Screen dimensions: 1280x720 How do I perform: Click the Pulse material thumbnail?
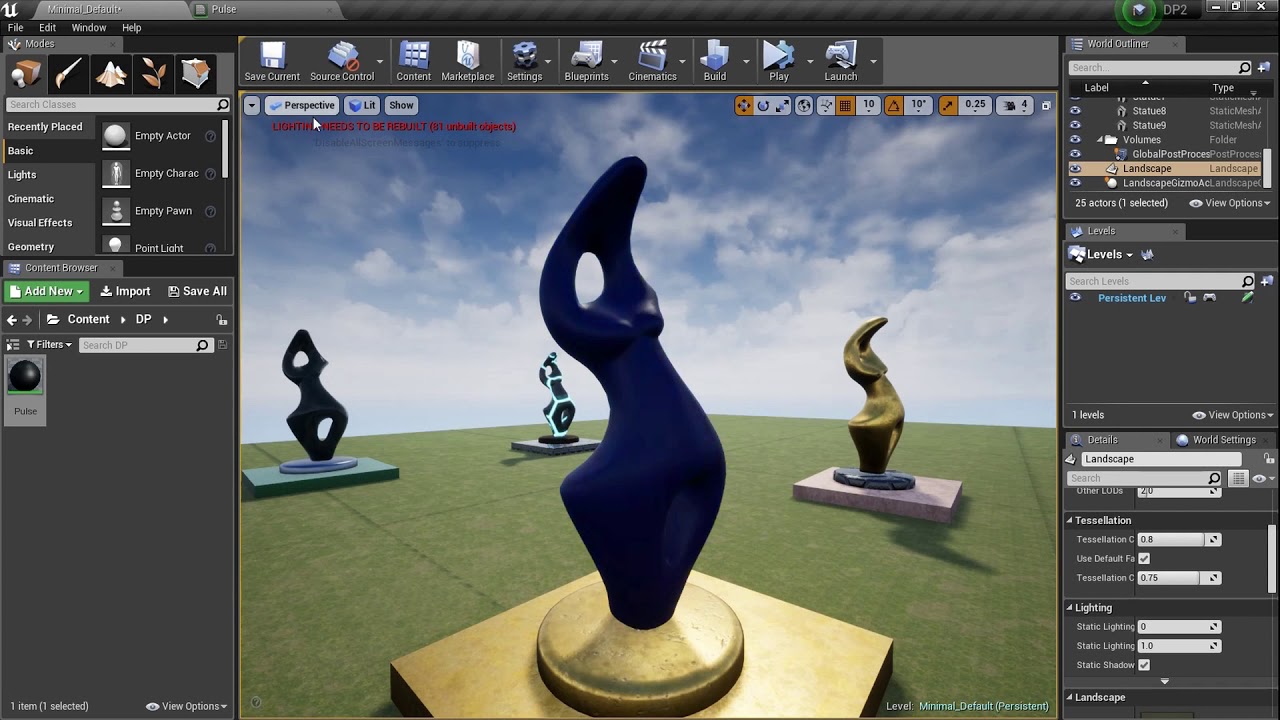(x=25, y=378)
